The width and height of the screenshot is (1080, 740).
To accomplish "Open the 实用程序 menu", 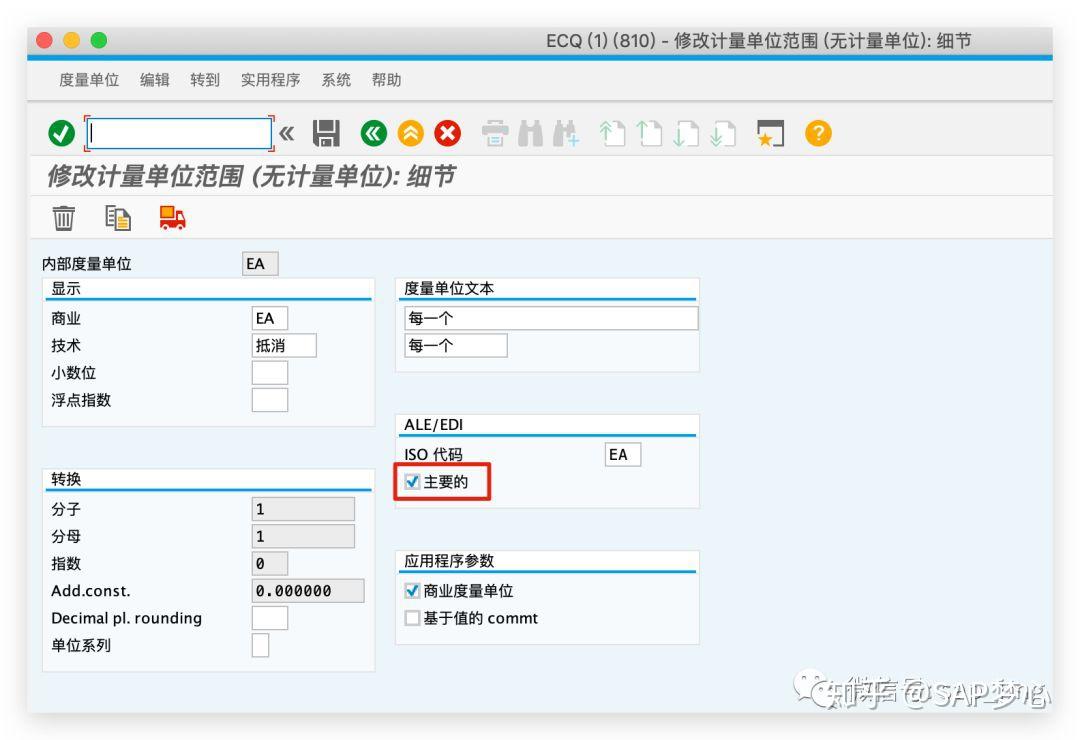I will pyautogui.click(x=271, y=80).
